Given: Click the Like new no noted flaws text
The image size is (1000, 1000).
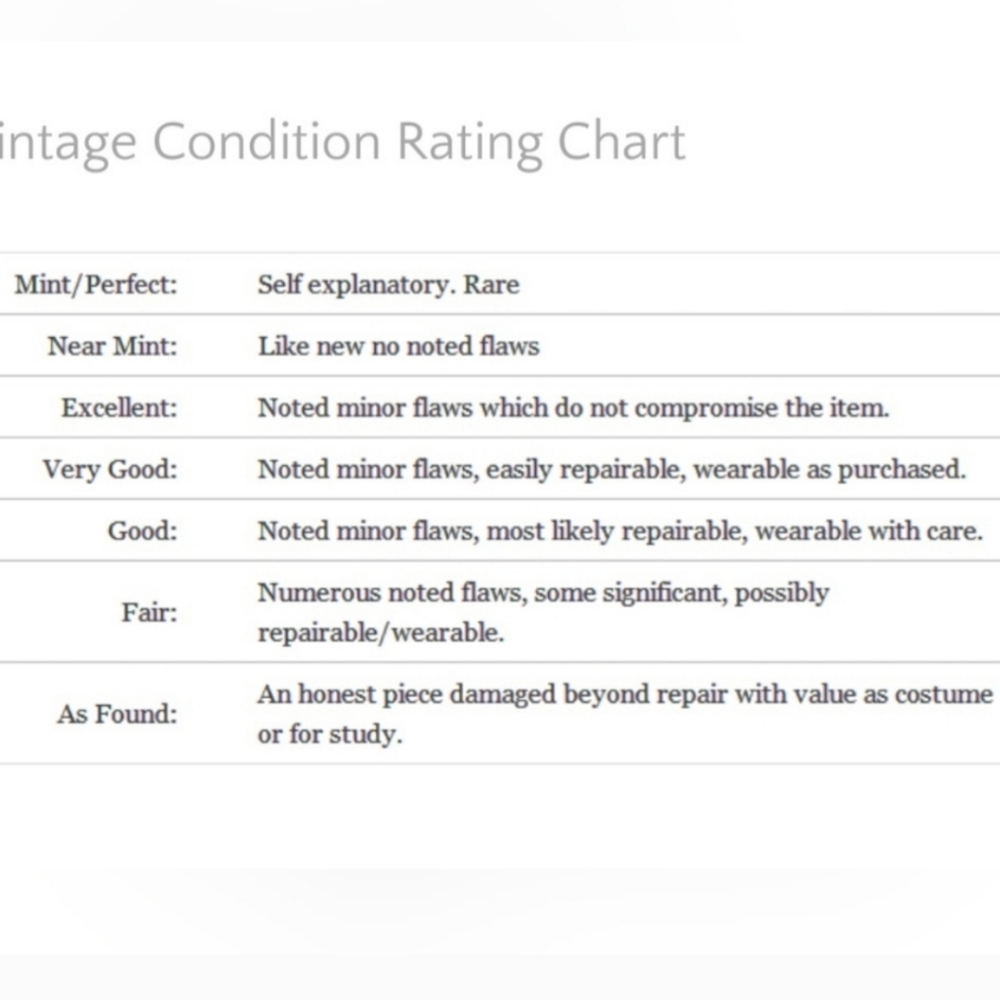Looking at the screenshot, I should tap(399, 346).
